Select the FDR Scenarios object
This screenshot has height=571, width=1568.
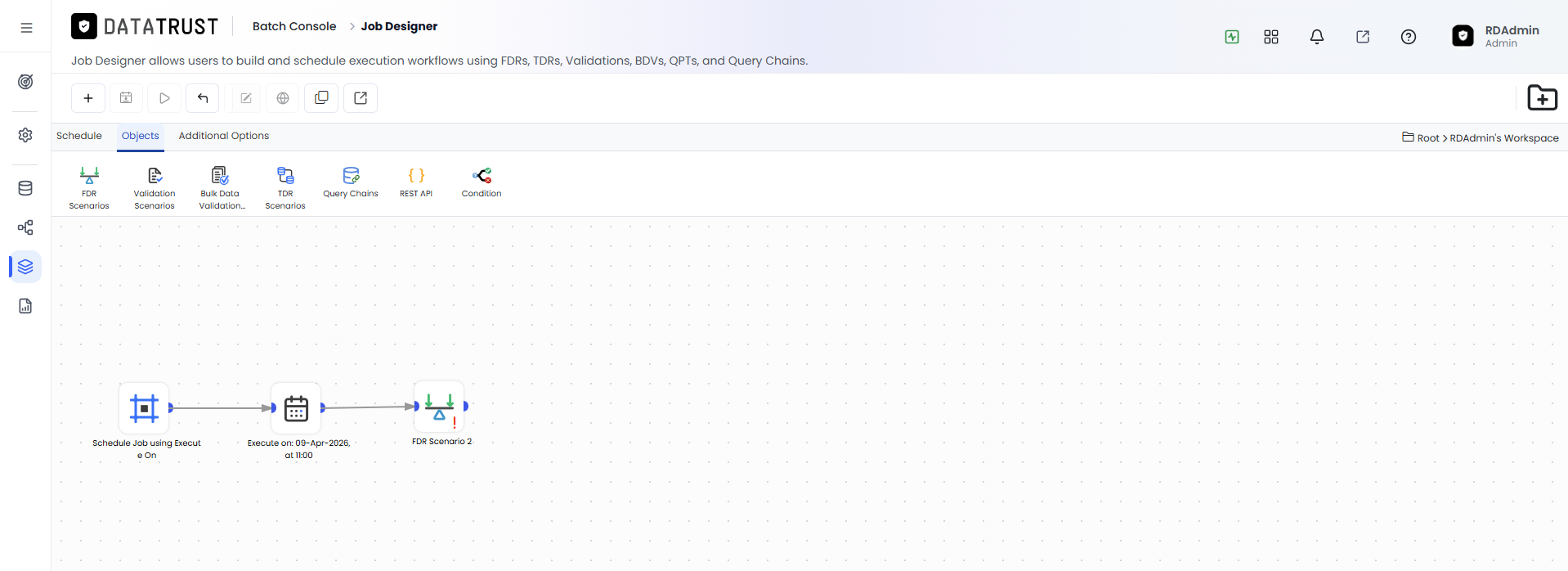[89, 188]
